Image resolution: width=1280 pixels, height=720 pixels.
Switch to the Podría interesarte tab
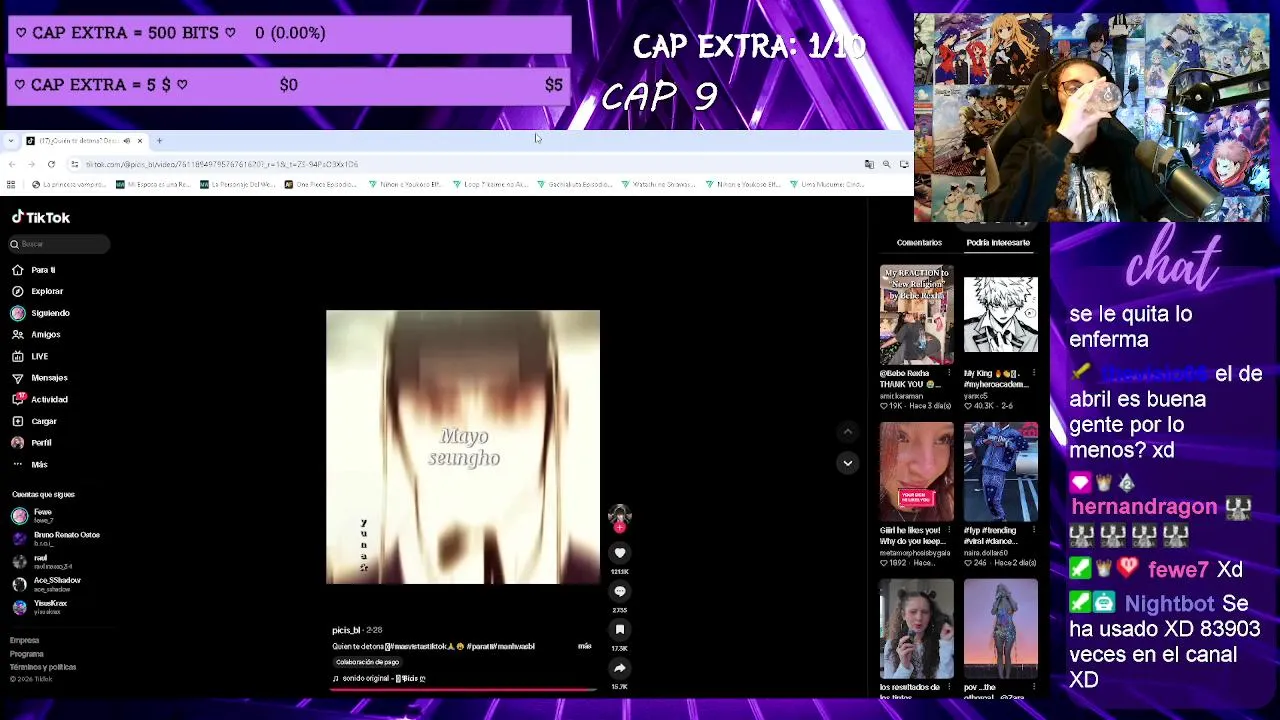998,242
